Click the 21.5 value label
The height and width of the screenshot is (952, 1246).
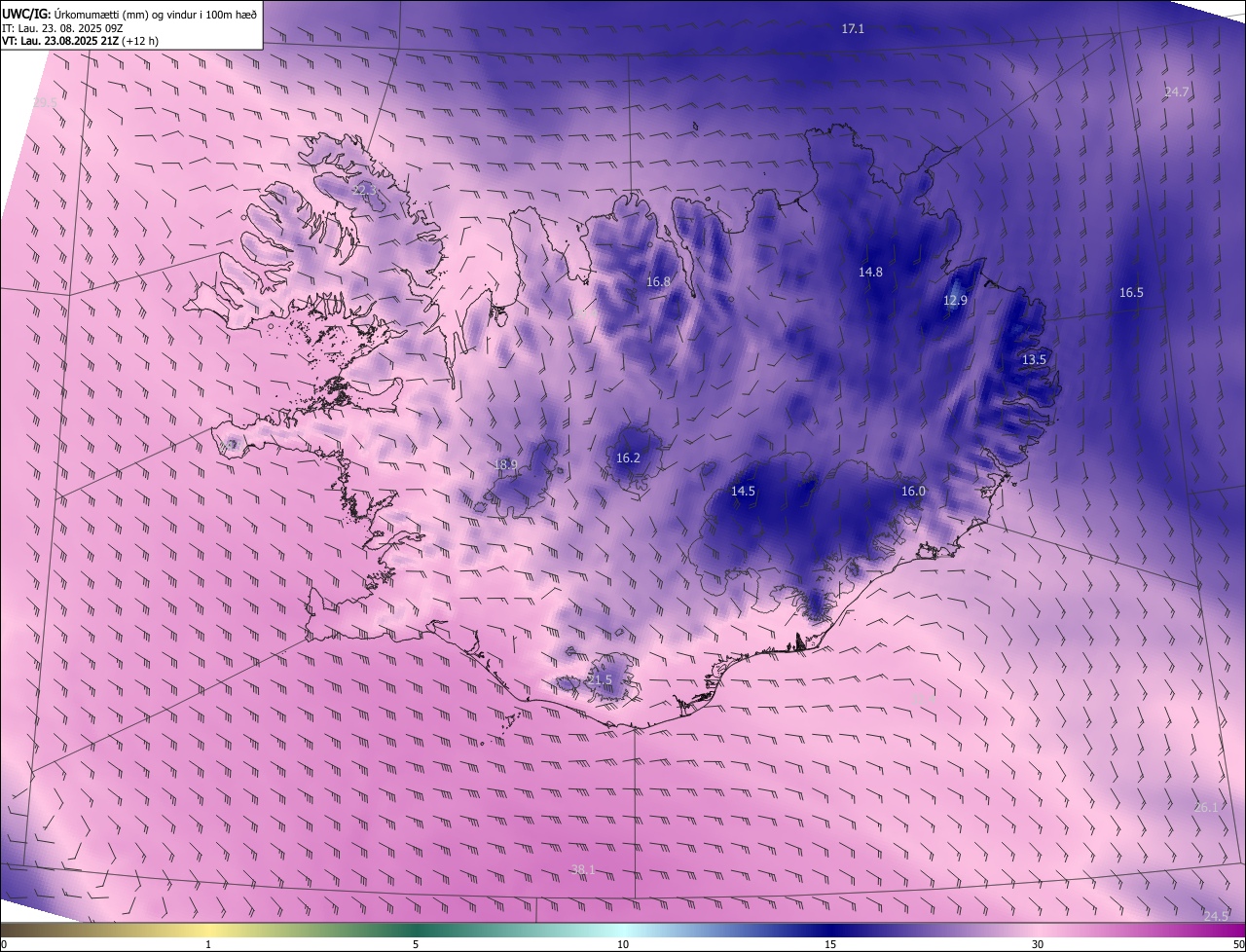(x=600, y=680)
